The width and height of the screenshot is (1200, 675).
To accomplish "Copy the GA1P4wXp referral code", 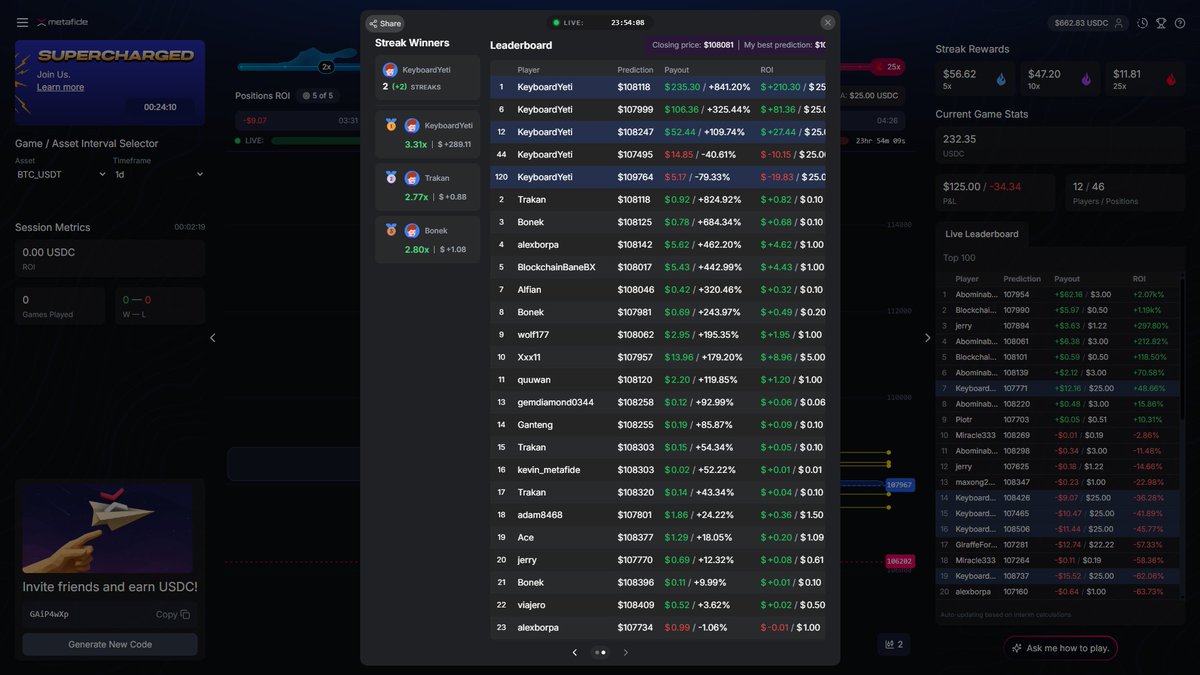I will point(172,614).
